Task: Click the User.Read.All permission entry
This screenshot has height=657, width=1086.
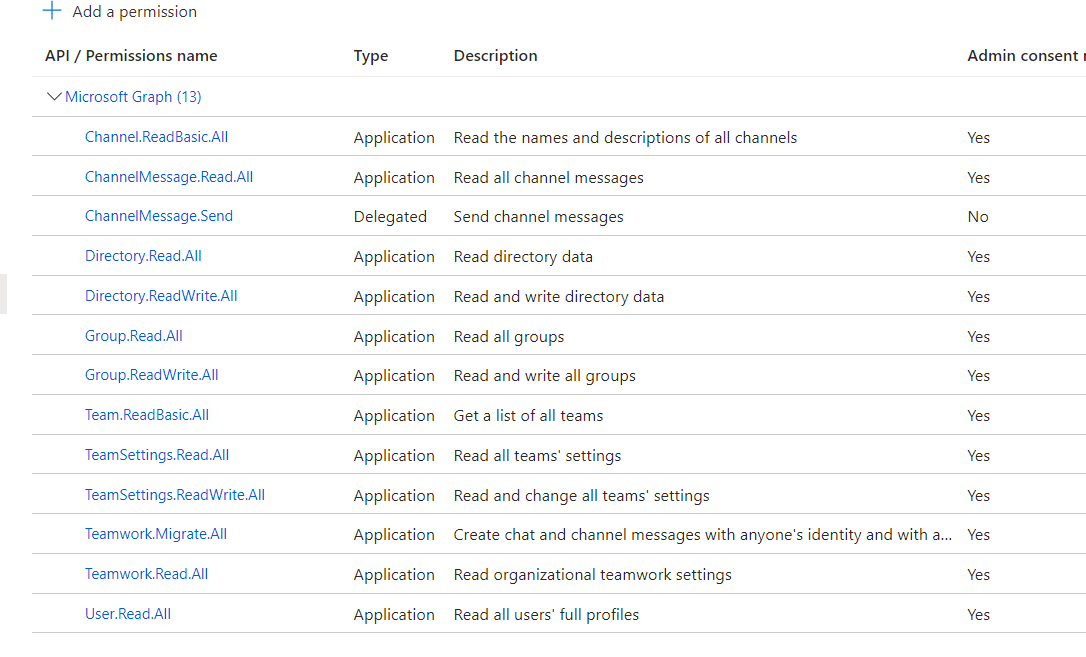Action: [127, 613]
